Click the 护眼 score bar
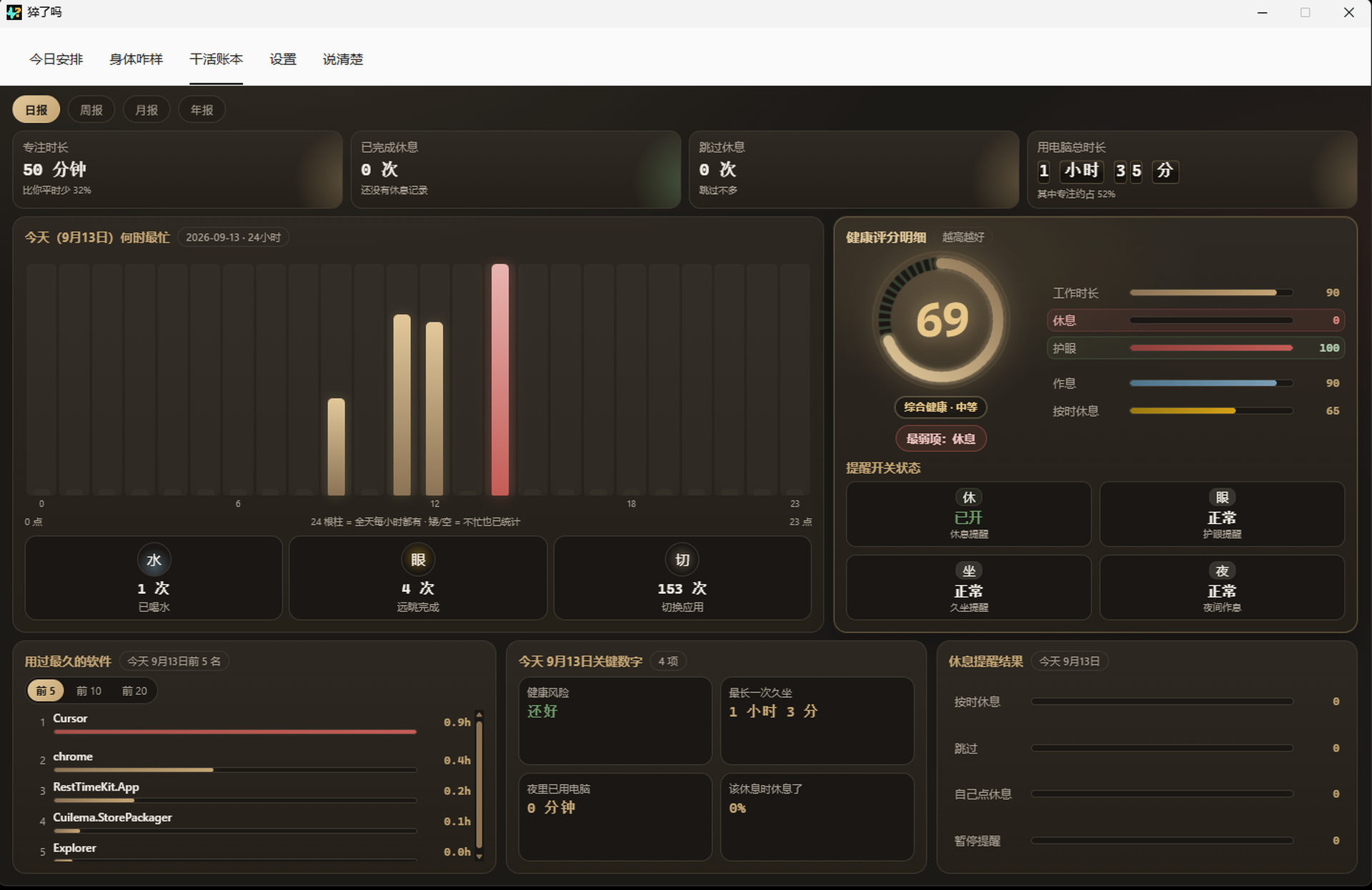Image resolution: width=1372 pixels, height=890 pixels. [x=1211, y=348]
